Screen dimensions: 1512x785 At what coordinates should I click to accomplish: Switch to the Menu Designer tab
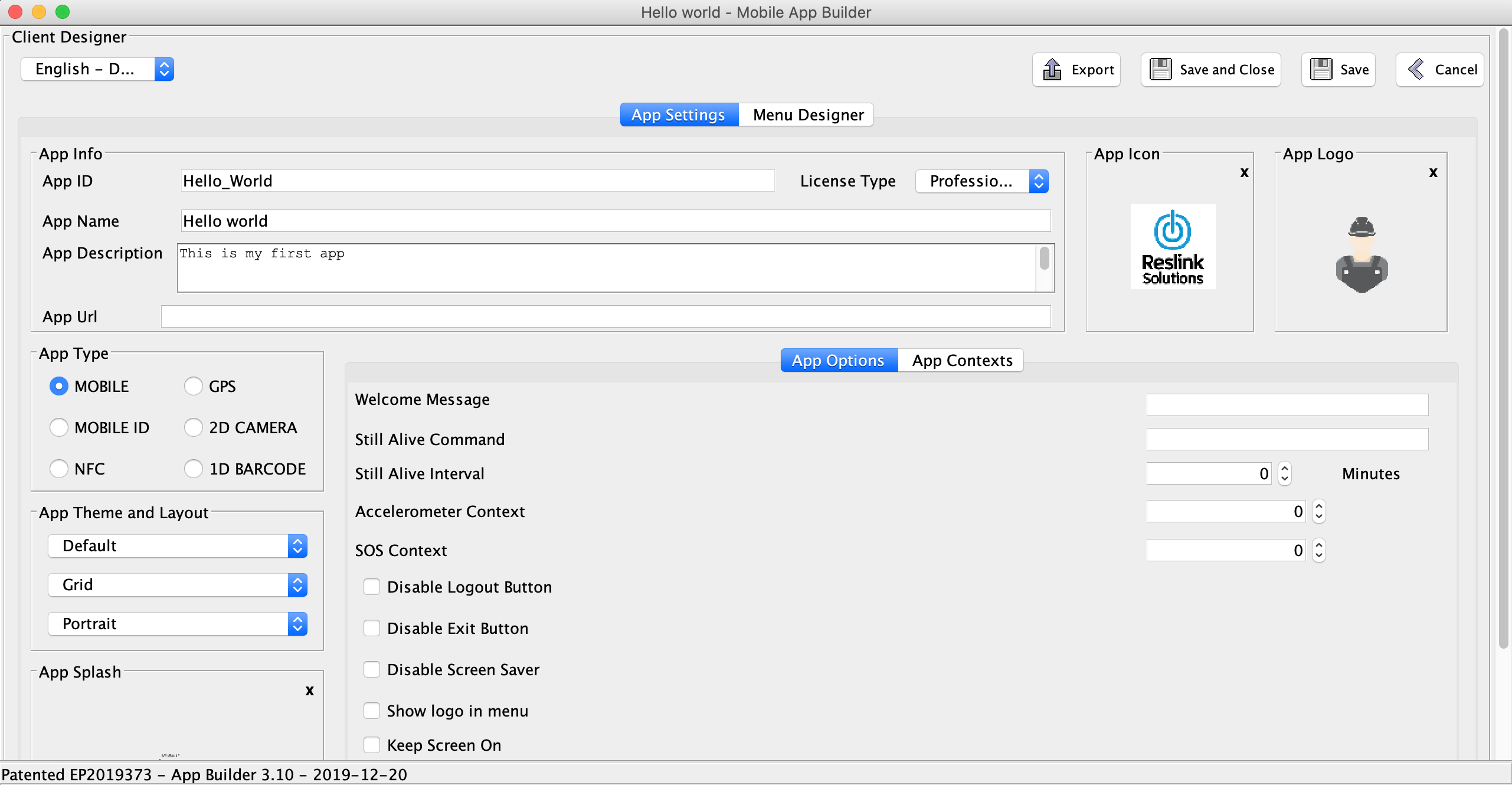point(807,115)
